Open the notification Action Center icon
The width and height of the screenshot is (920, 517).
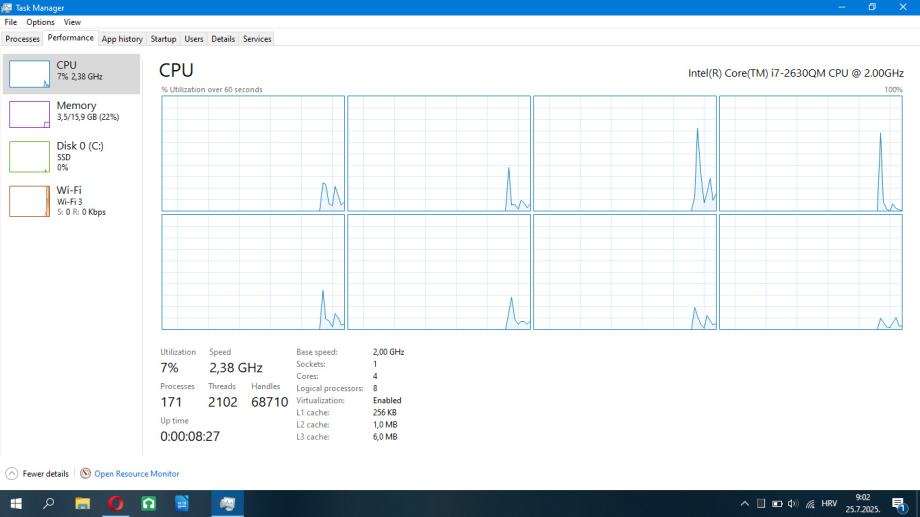(898, 504)
